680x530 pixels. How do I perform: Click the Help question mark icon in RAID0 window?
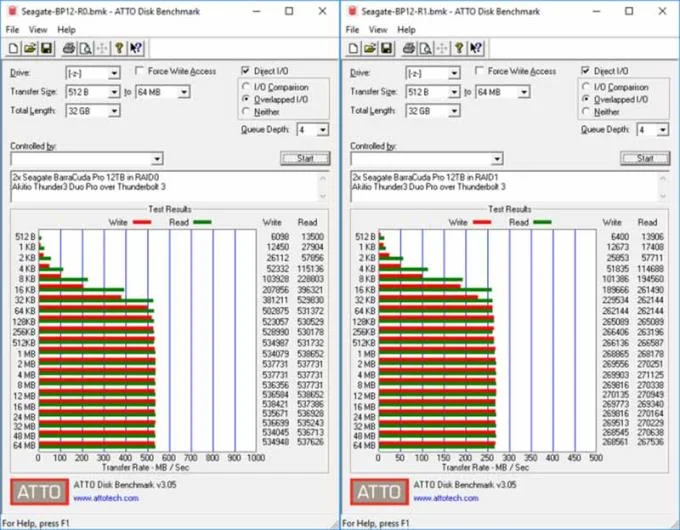(x=119, y=48)
